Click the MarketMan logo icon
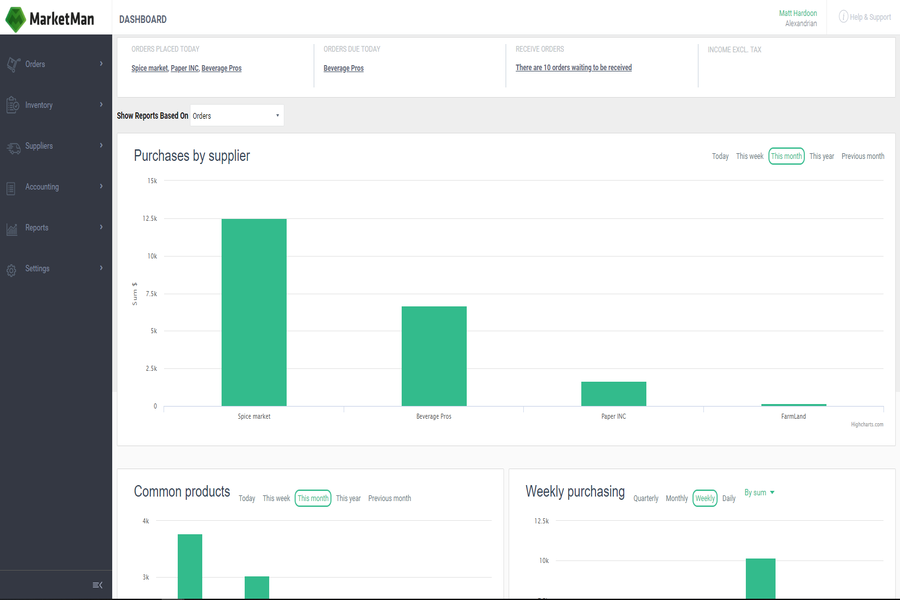The image size is (900, 600). click(15, 19)
